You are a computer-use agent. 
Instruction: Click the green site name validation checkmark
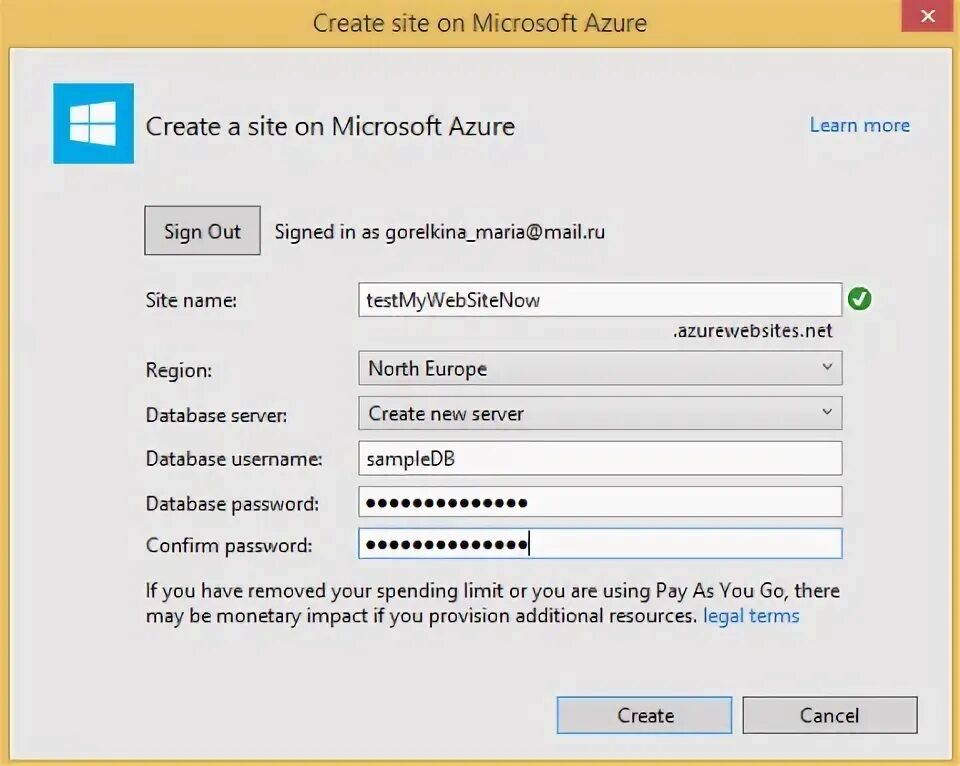click(860, 299)
